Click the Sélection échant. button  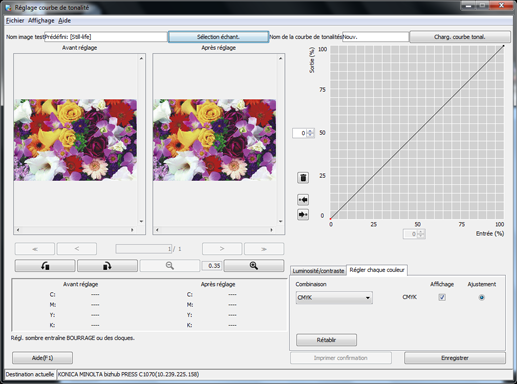tap(218, 37)
